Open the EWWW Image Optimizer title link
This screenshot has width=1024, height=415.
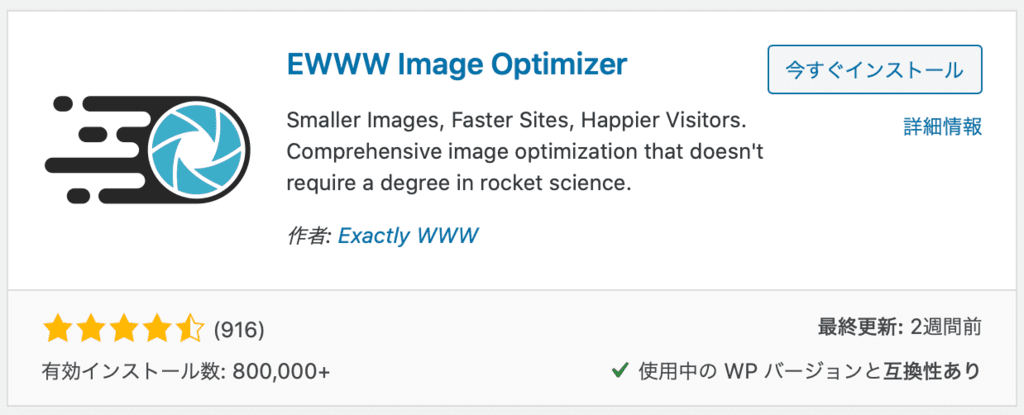[456, 66]
